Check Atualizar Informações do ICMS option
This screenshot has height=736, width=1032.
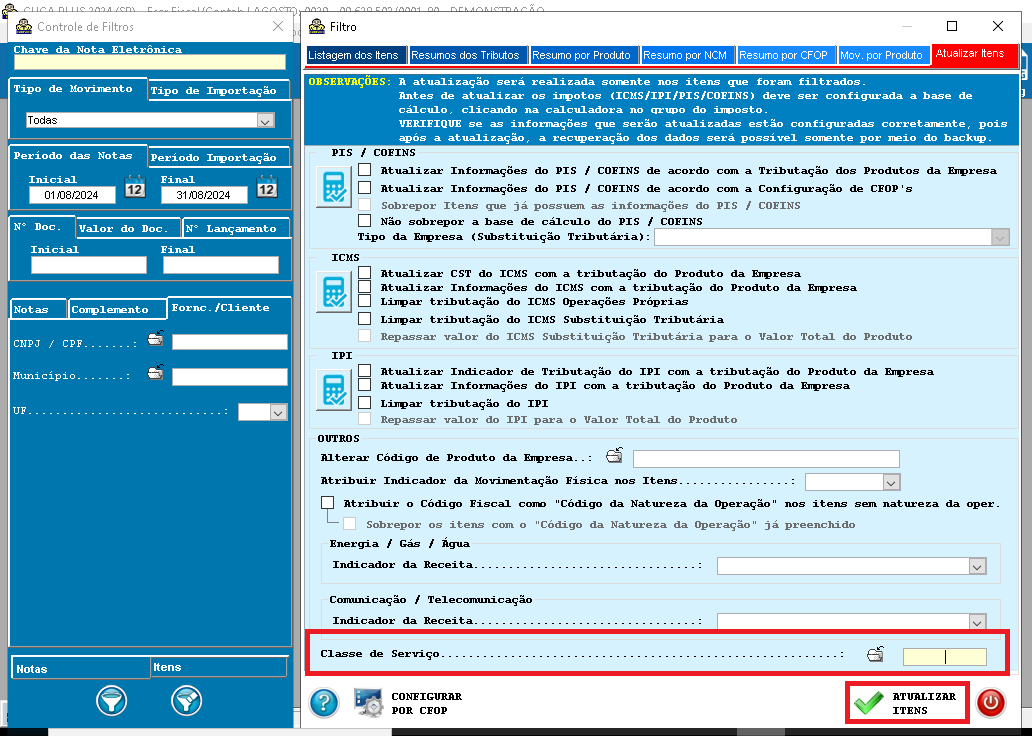click(x=365, y=287)
